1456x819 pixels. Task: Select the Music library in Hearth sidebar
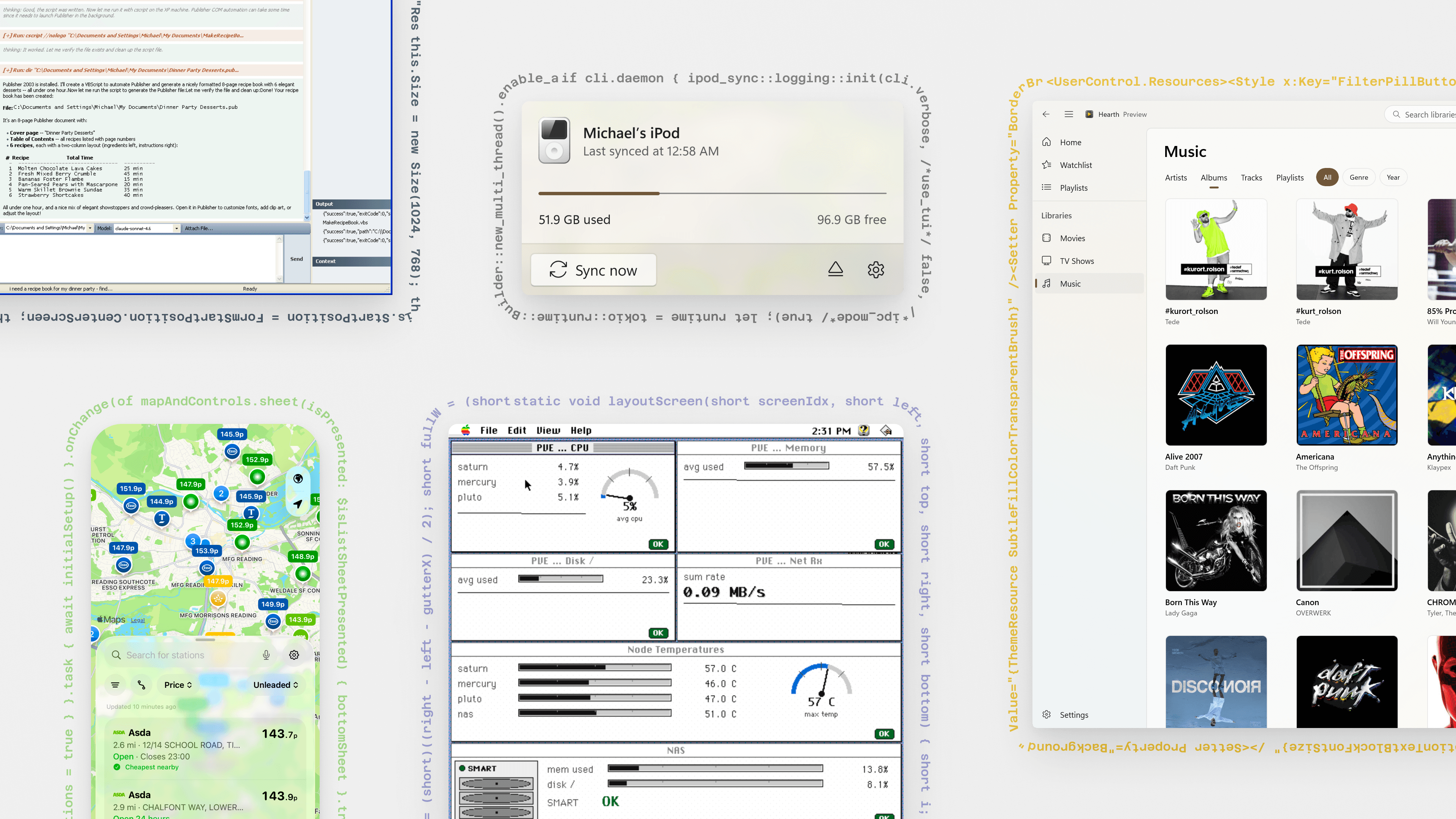[1089, 284]
